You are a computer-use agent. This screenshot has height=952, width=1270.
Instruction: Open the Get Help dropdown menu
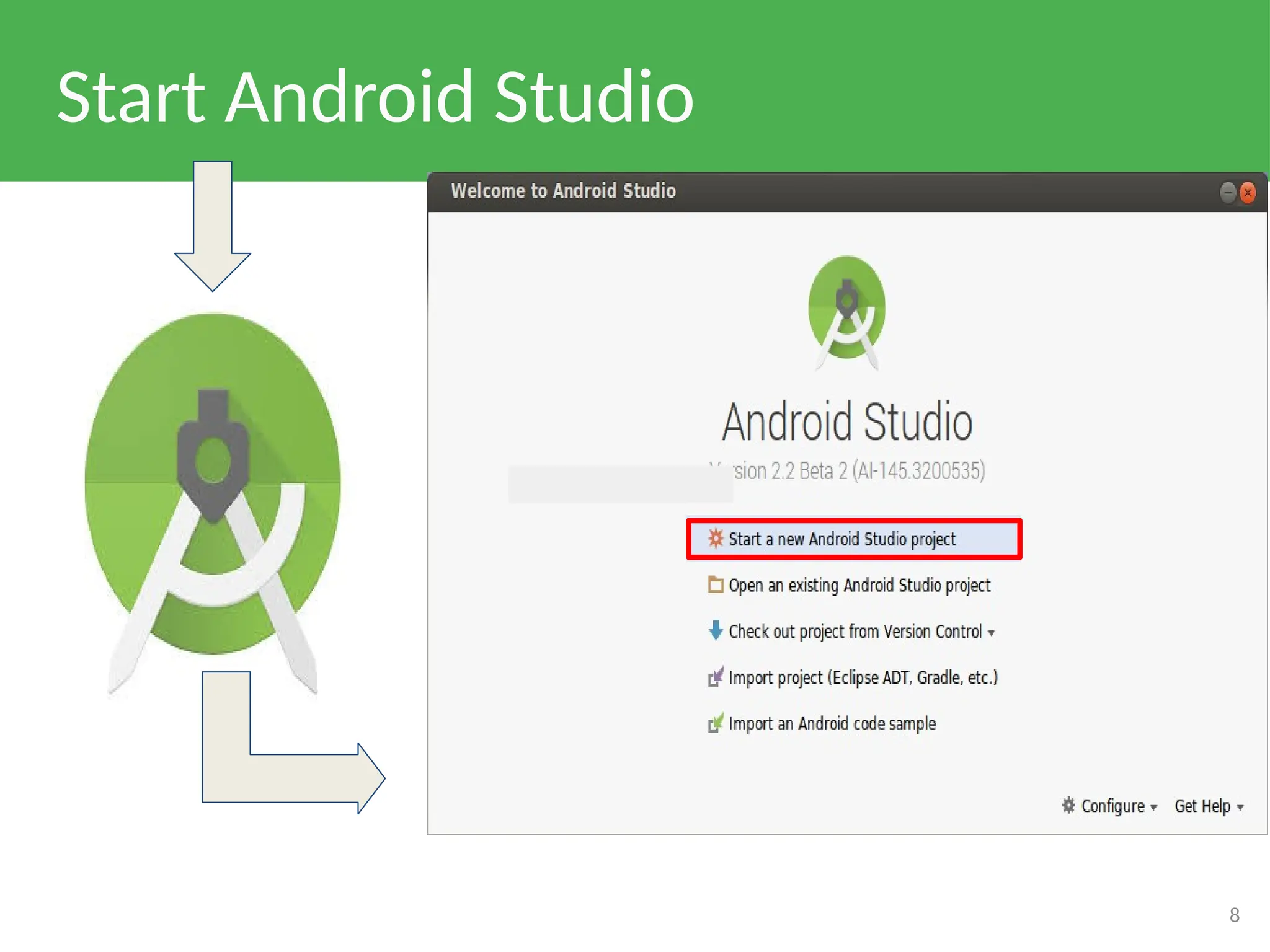(1209, 806)
